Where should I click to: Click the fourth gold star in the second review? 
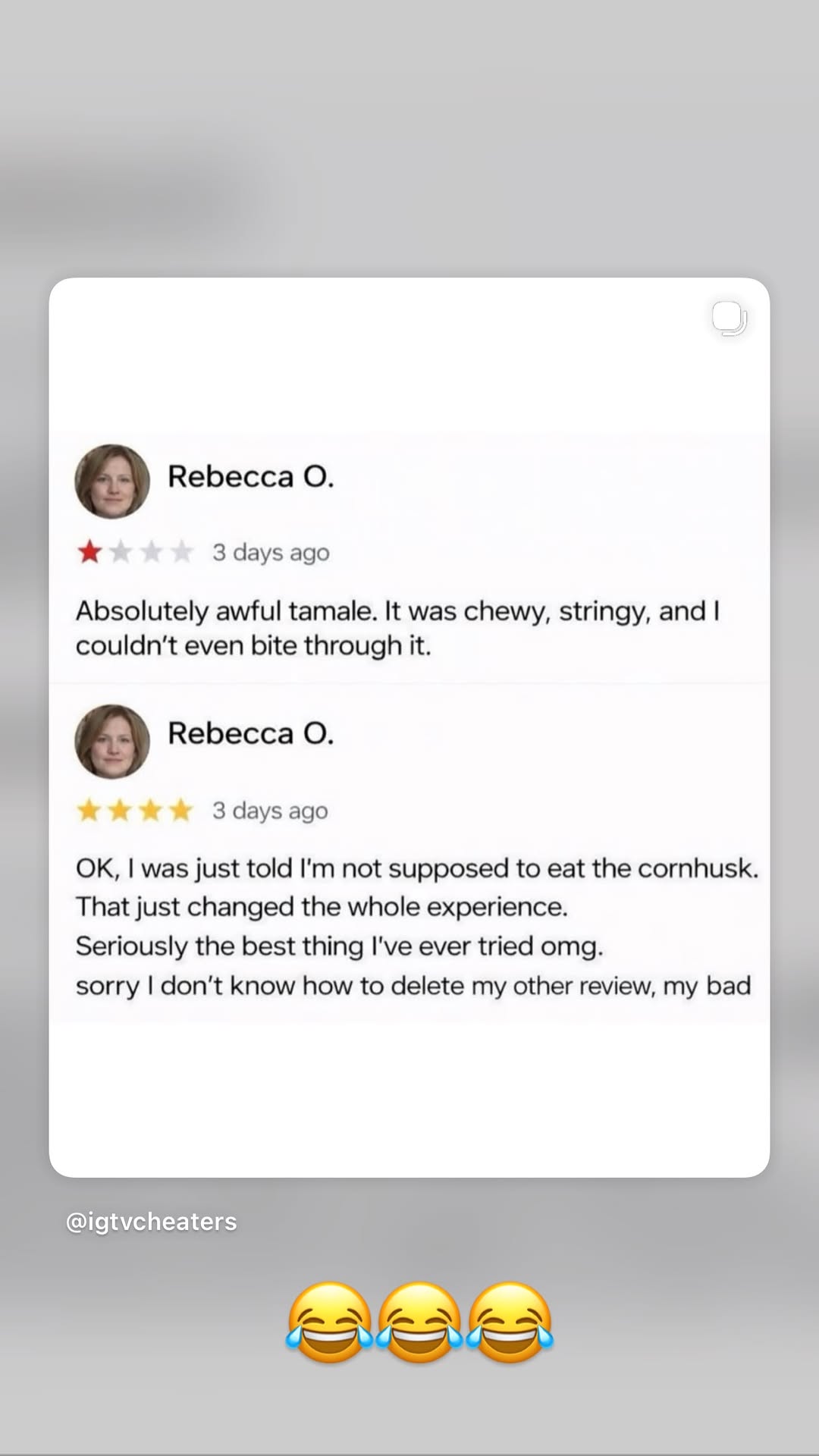(180, 810)
